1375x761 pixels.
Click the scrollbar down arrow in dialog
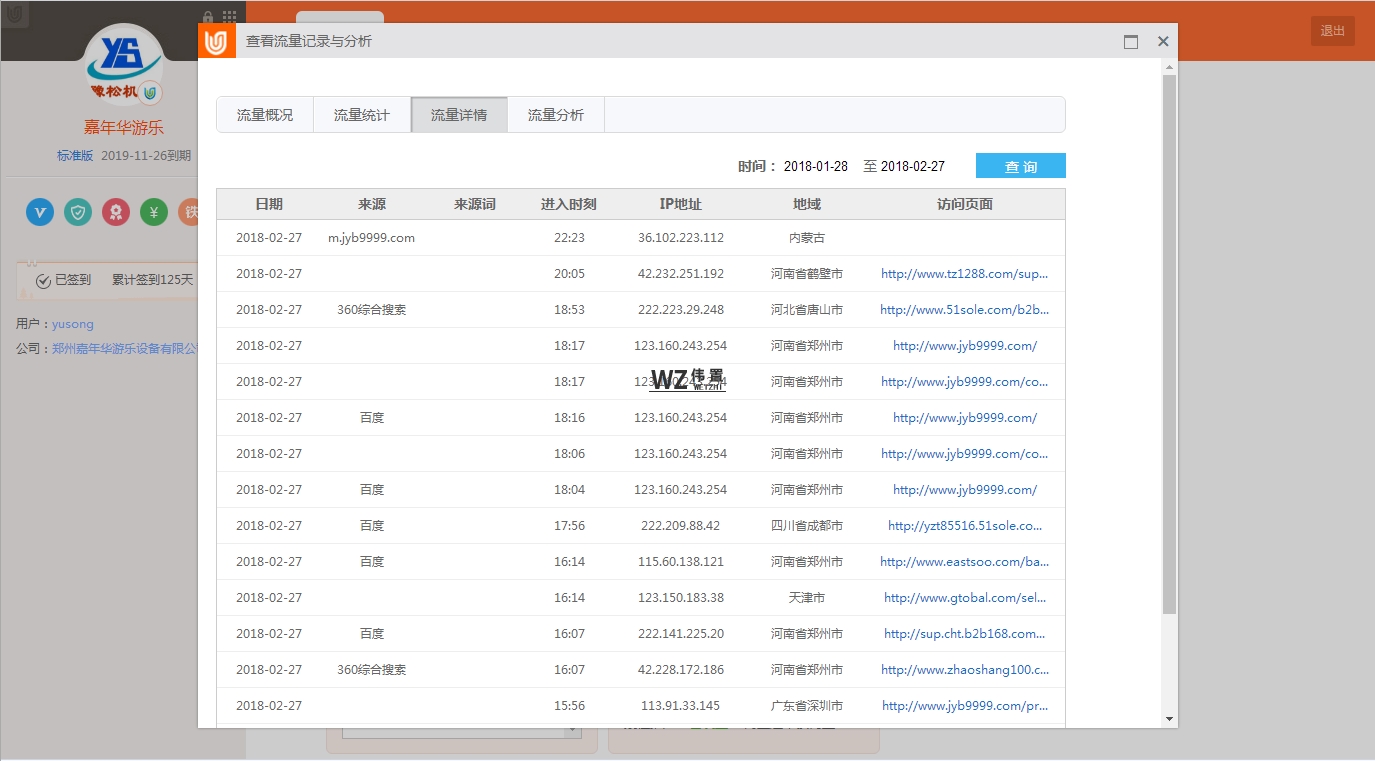[x=1169, y=718]
